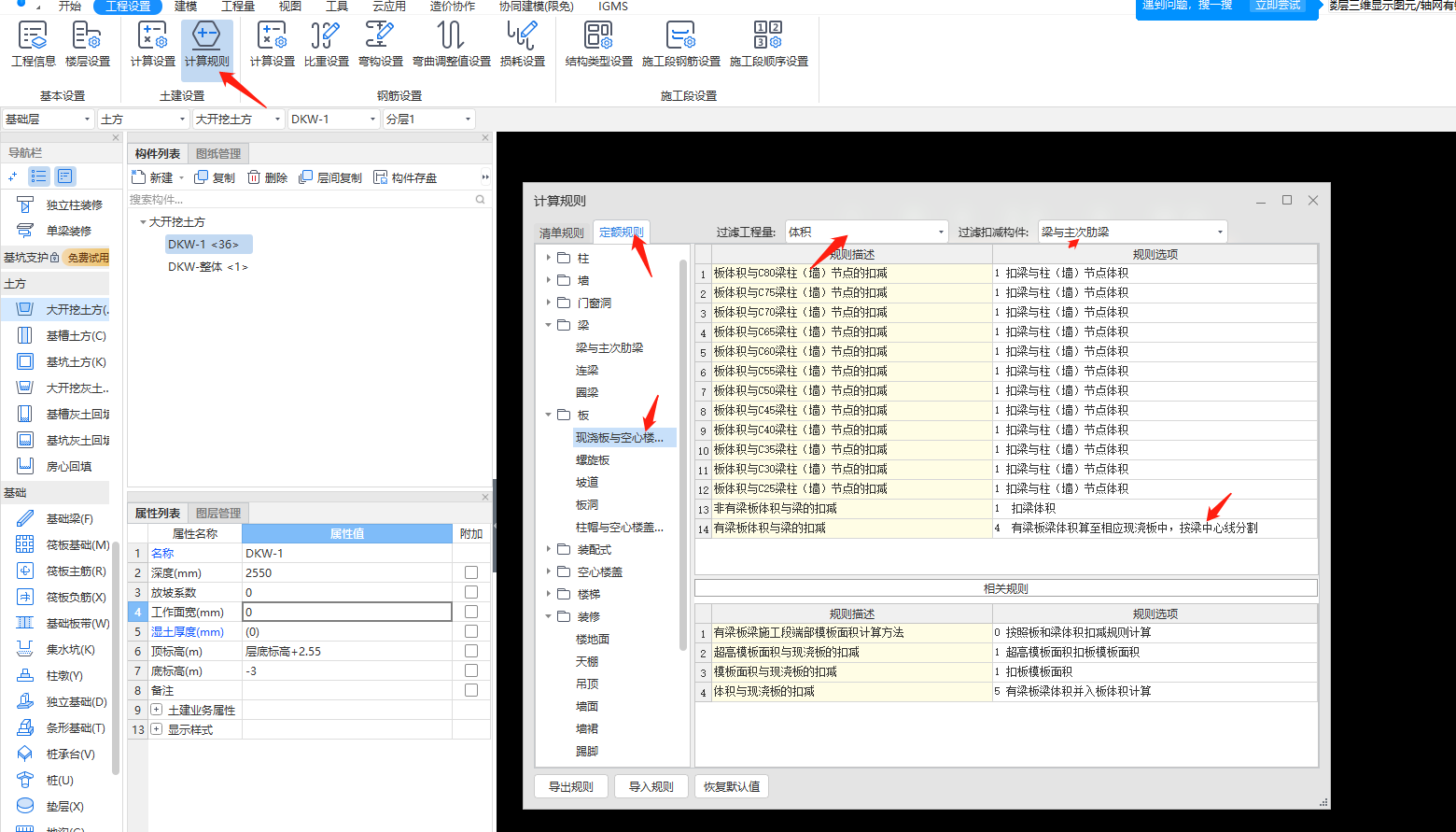The height and width of the screenshot is (832, 1456).
Task: Toggle 附加 checkbox for 放坡系数 row
Action: coord(471,592)
